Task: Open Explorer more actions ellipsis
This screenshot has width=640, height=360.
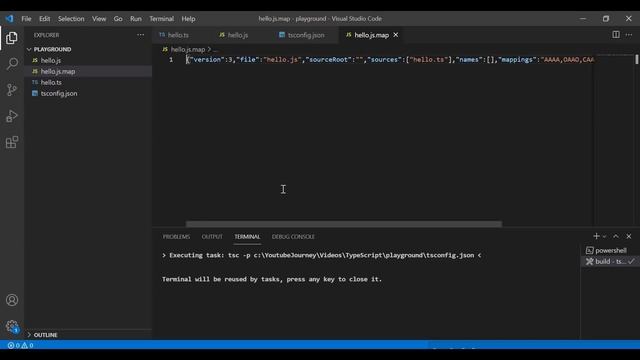Action: pos(140,35)
